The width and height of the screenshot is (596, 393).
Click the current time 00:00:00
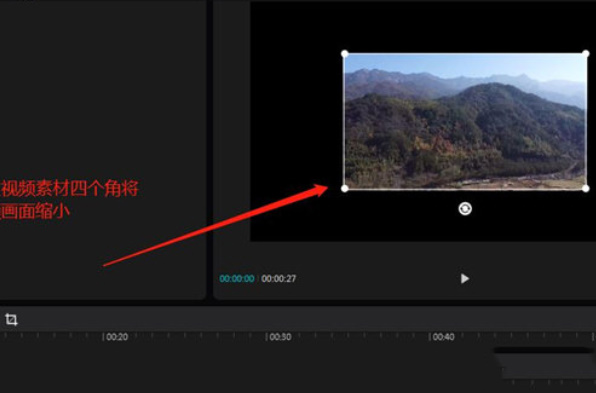pos(237,279)
